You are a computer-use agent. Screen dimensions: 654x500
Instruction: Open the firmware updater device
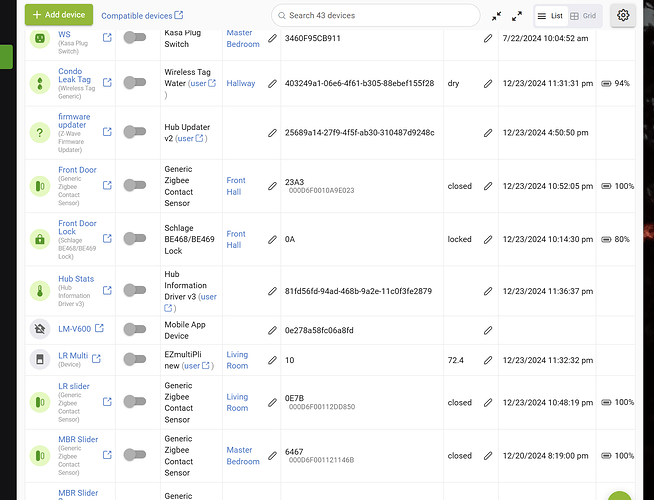coord(74,121)
